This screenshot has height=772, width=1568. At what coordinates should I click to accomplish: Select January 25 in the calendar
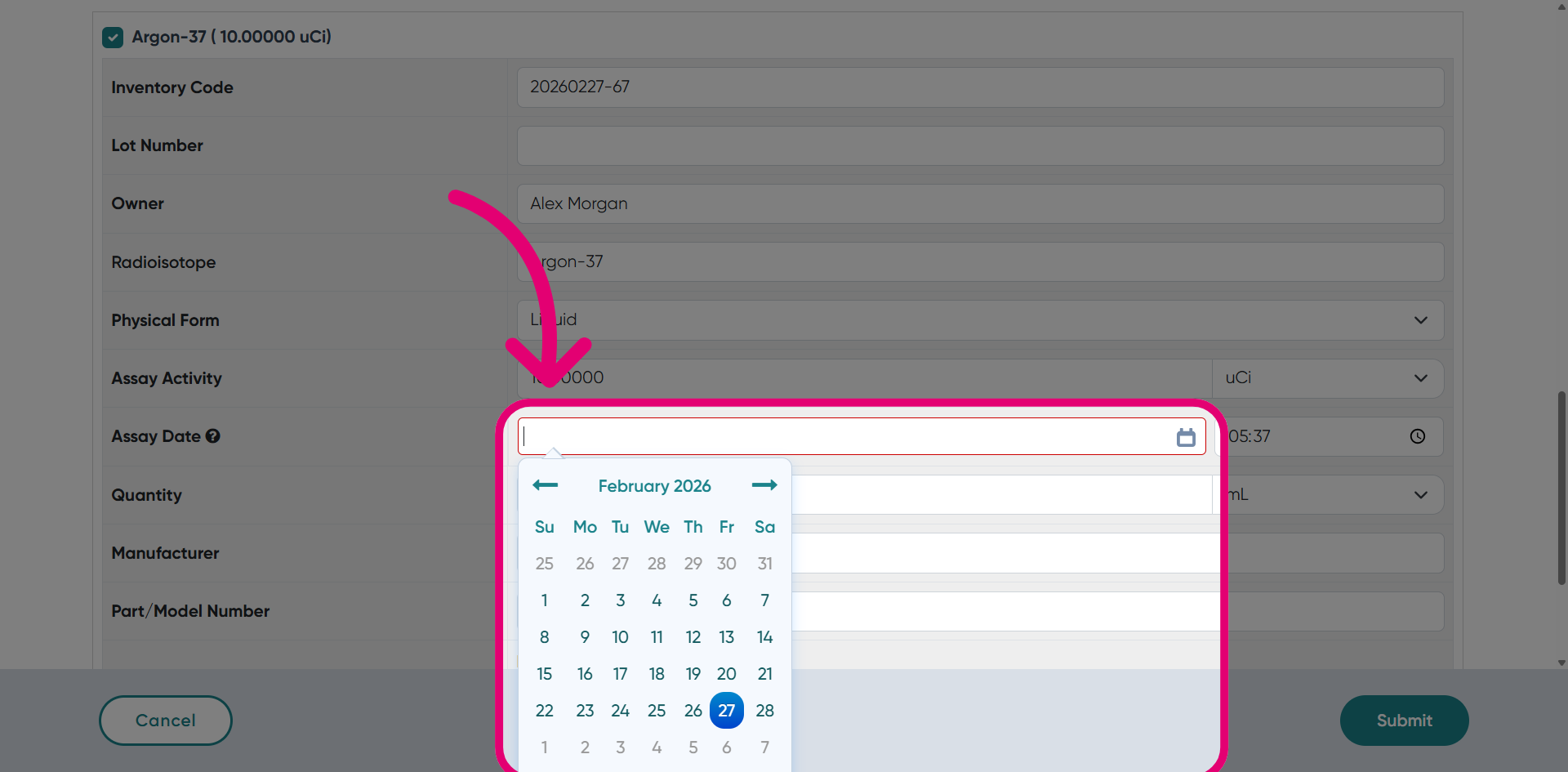pos(545,564)
